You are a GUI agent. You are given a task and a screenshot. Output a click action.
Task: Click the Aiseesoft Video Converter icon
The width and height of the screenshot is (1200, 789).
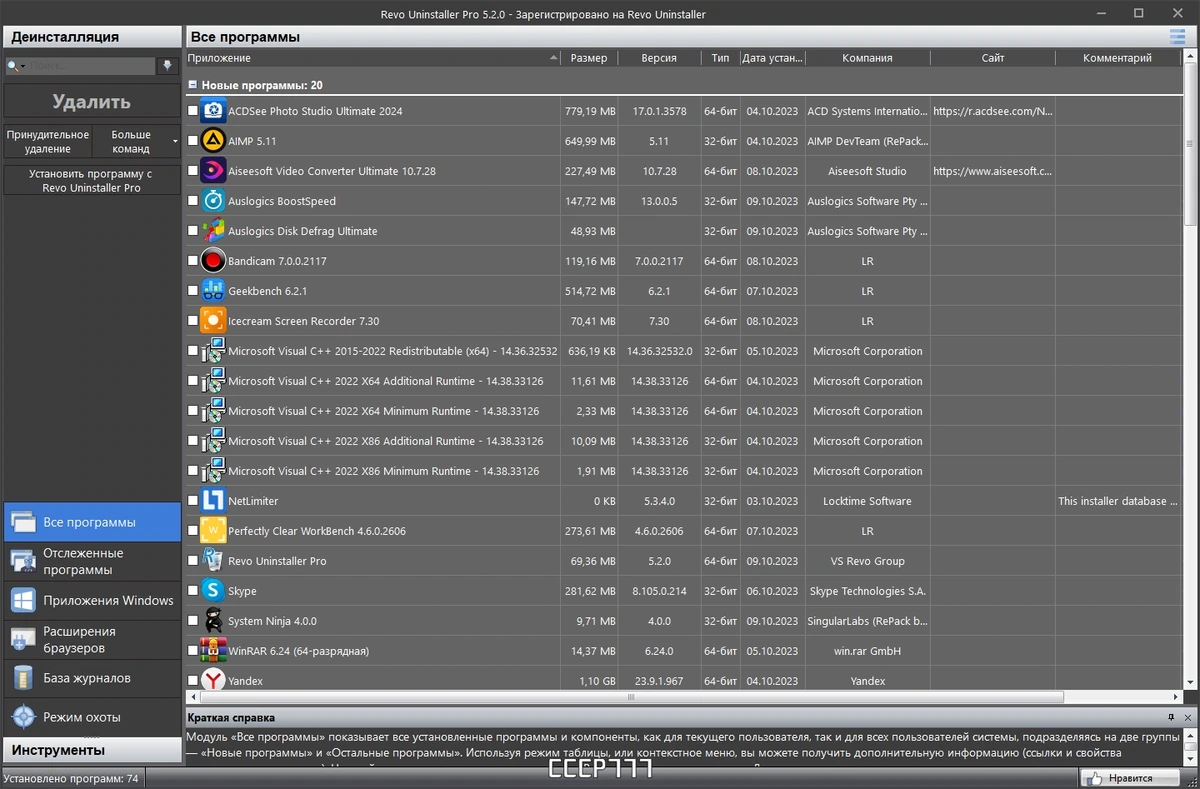click(213, 171)
